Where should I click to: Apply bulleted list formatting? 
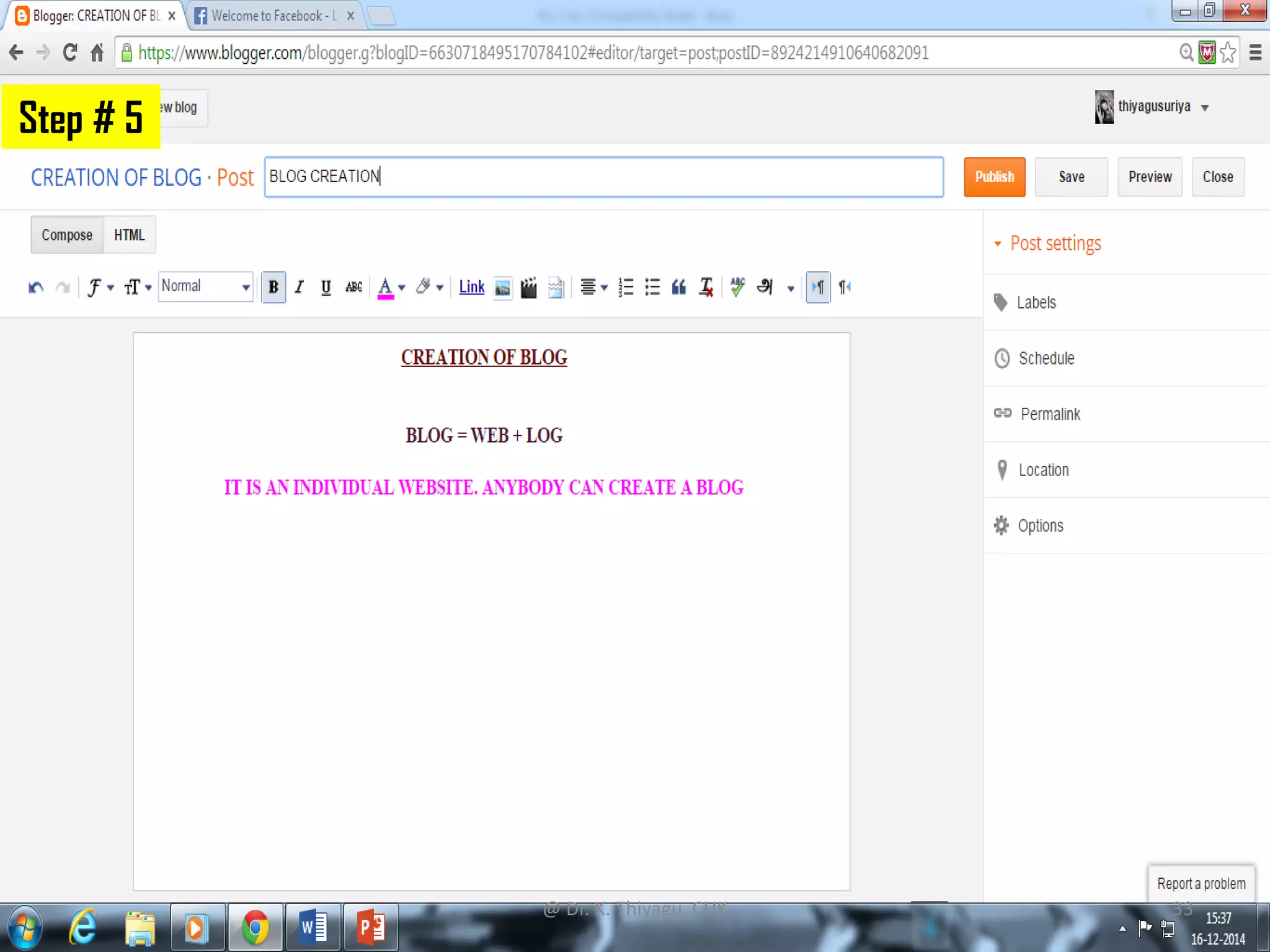(652, 287)
